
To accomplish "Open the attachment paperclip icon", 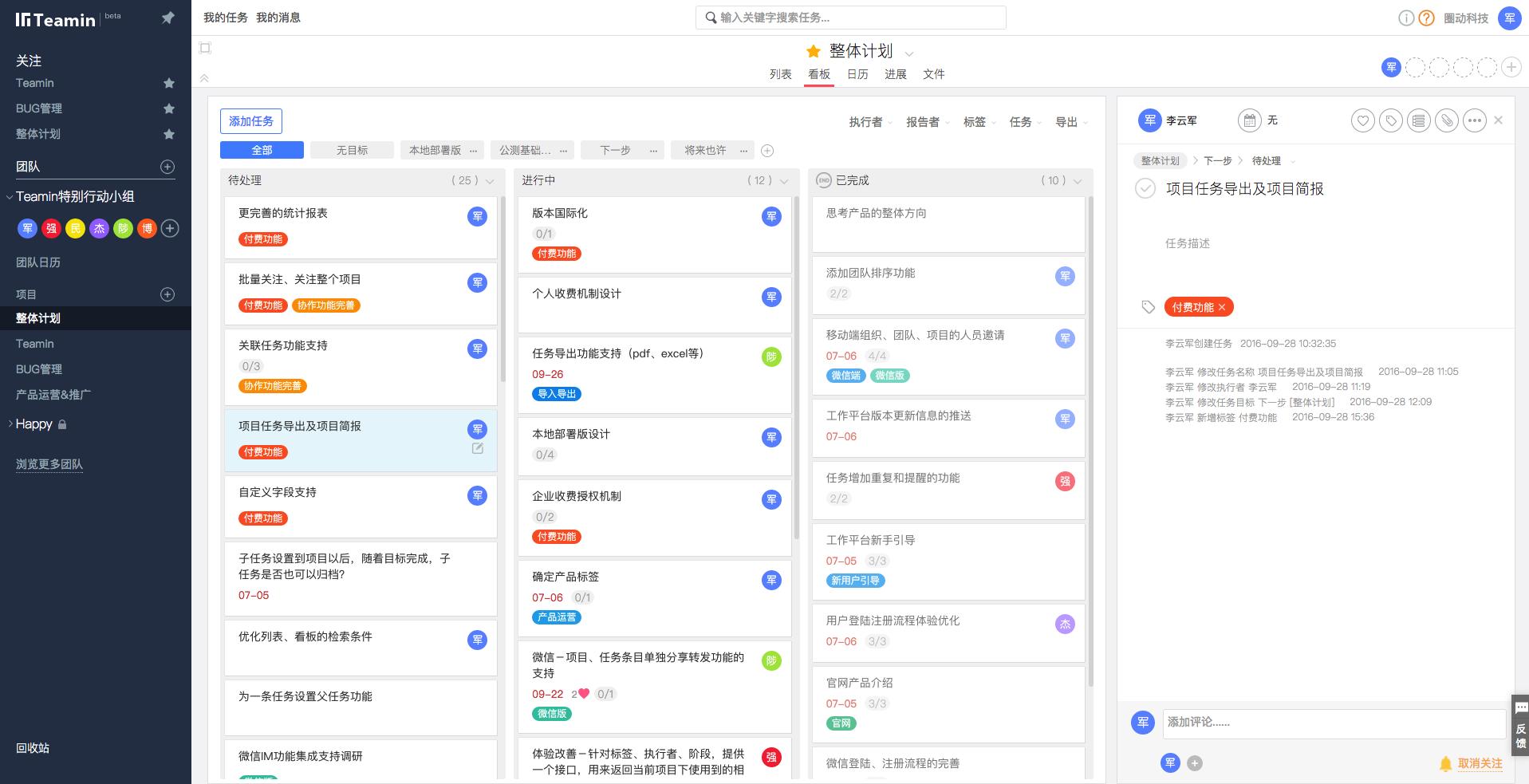I will click(x=1446, y=121).
